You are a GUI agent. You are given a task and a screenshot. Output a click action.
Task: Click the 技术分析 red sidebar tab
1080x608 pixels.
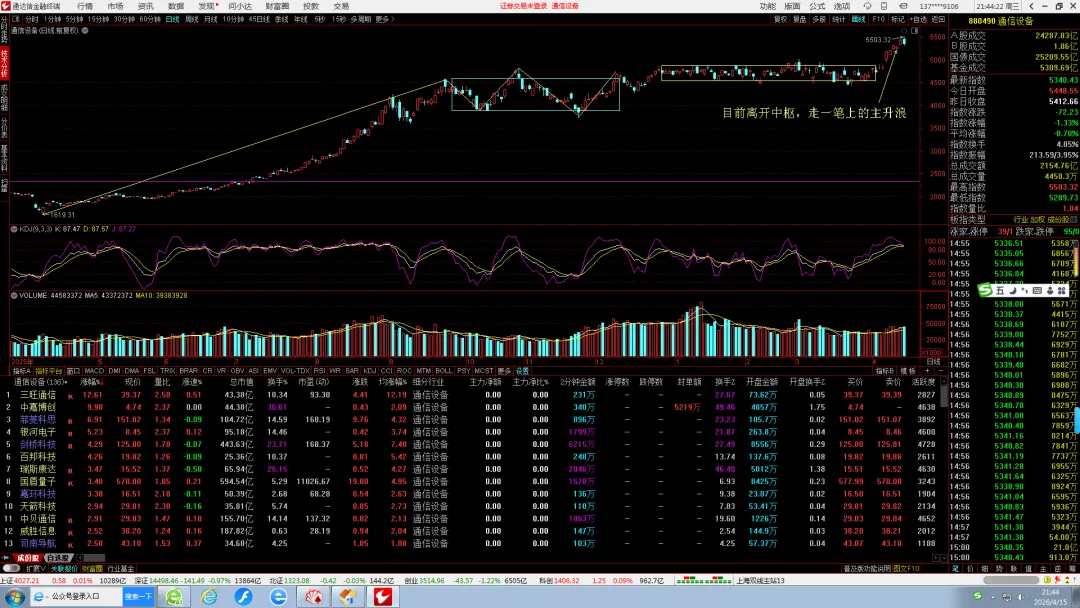pos(4,63)
